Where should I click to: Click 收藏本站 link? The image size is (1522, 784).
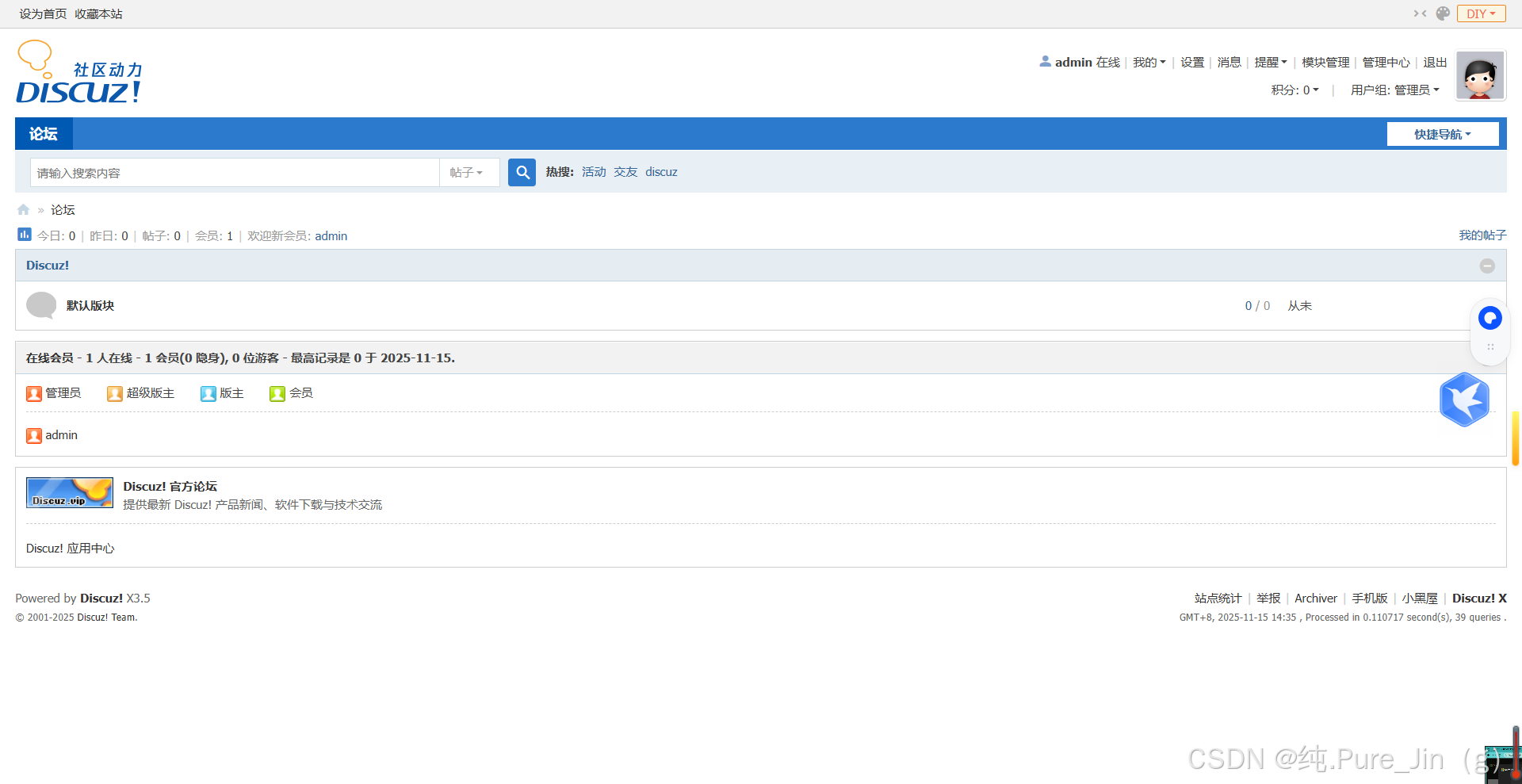click(98, 14)
